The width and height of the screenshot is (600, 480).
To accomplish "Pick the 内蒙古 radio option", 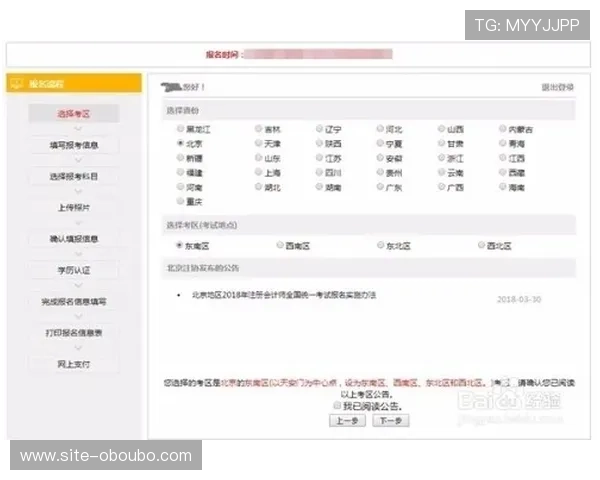I will click(x=503, y=129).
